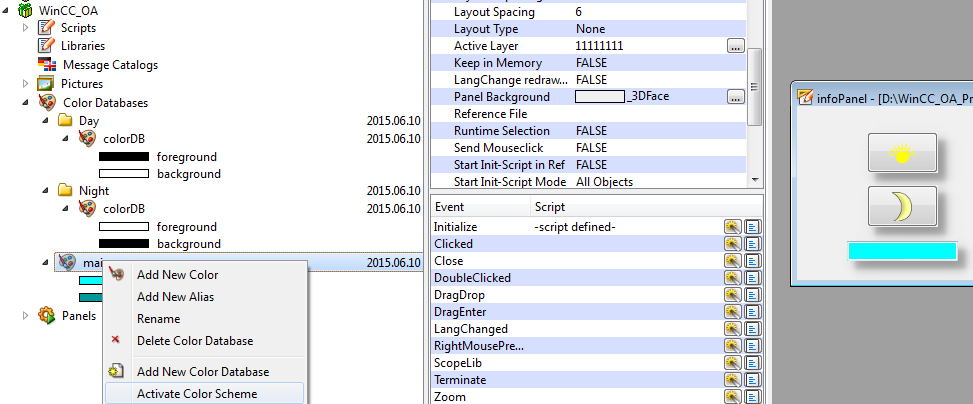Expand the Panels tree node
The width and height of the screenshot is (973, 404).
(26, 315)
